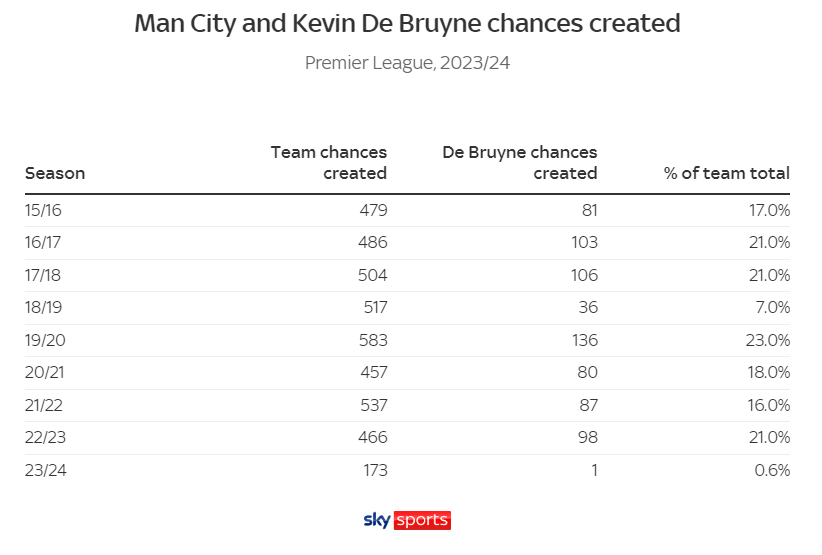Select the 23.0% percentage cell
The width and height of the screenshot is (822, 555).
768,340
